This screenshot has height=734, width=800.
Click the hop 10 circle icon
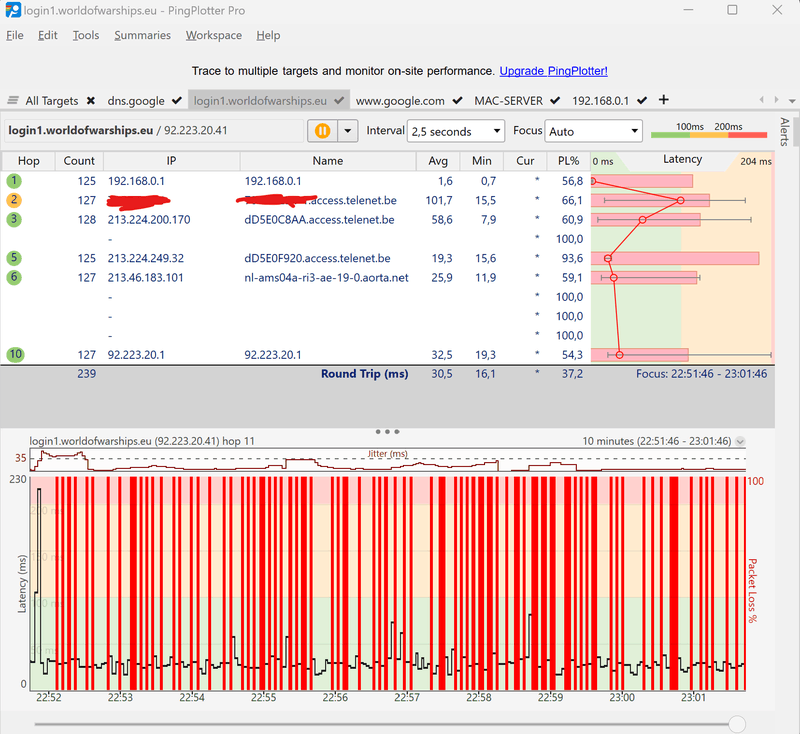click(x=14, y=354)
